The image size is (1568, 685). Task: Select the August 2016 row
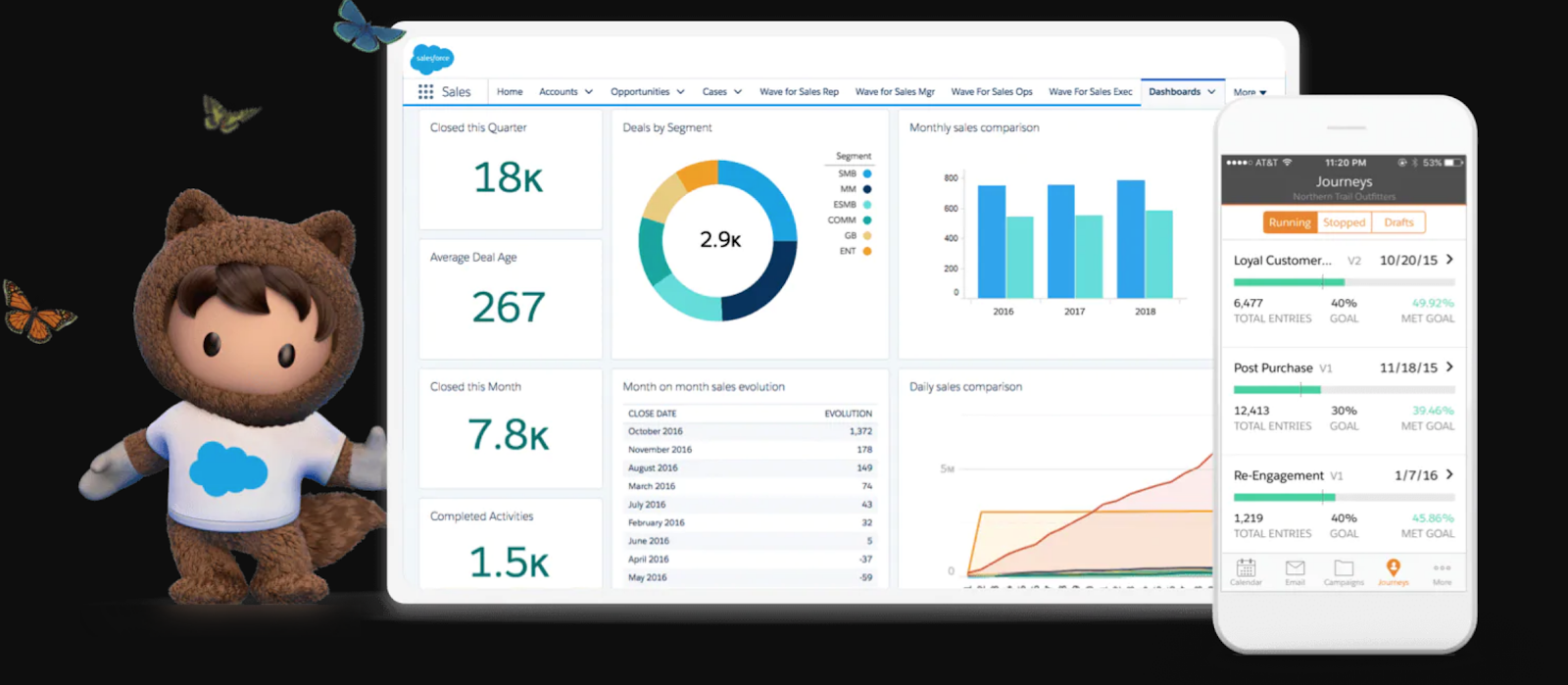pyautogui.click(x=750, y=467)
